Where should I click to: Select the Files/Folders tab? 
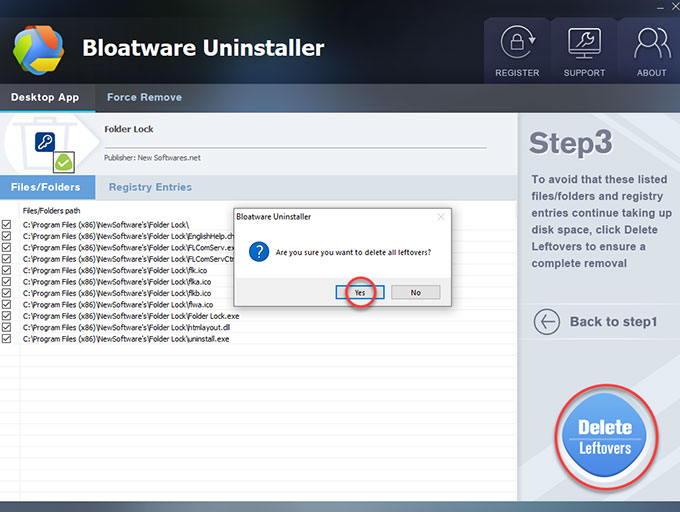coord(47,187)
